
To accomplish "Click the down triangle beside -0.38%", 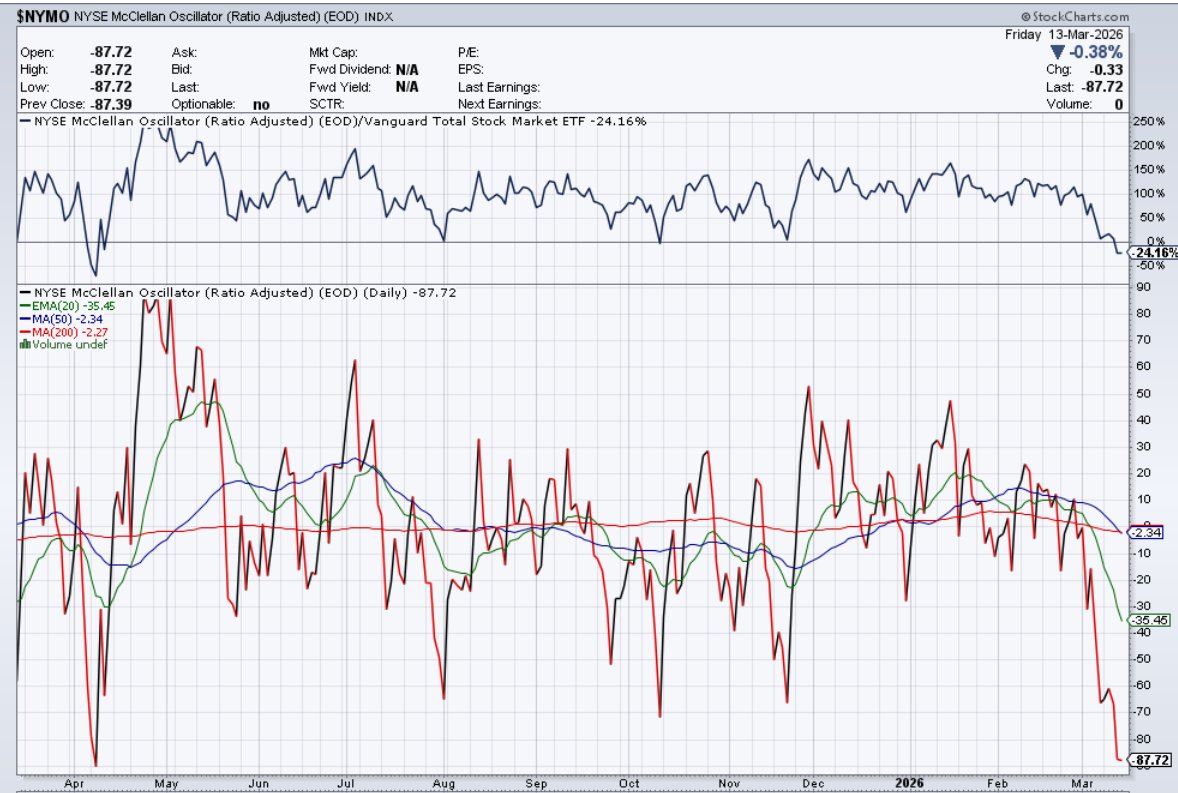I will tap(1057, 52).
